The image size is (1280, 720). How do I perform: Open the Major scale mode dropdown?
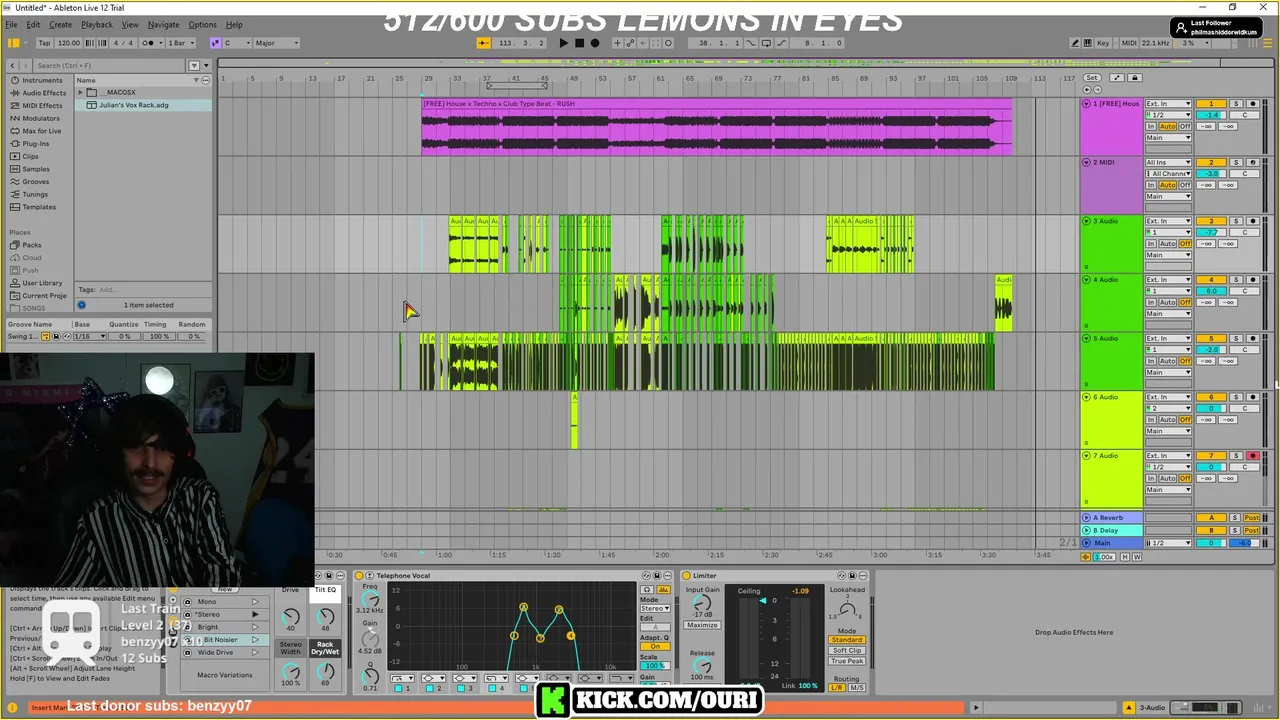[x=276, y=43]
